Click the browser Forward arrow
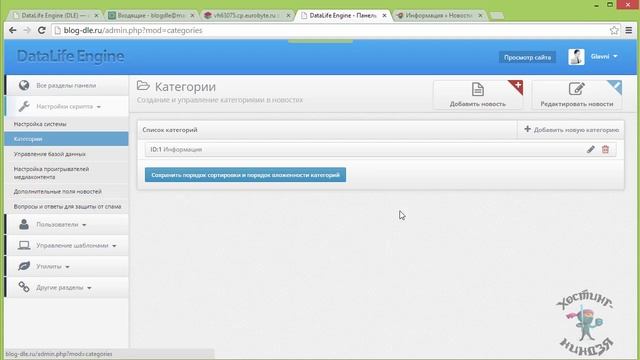Screen dimensions: 640x360 [27, 30]
